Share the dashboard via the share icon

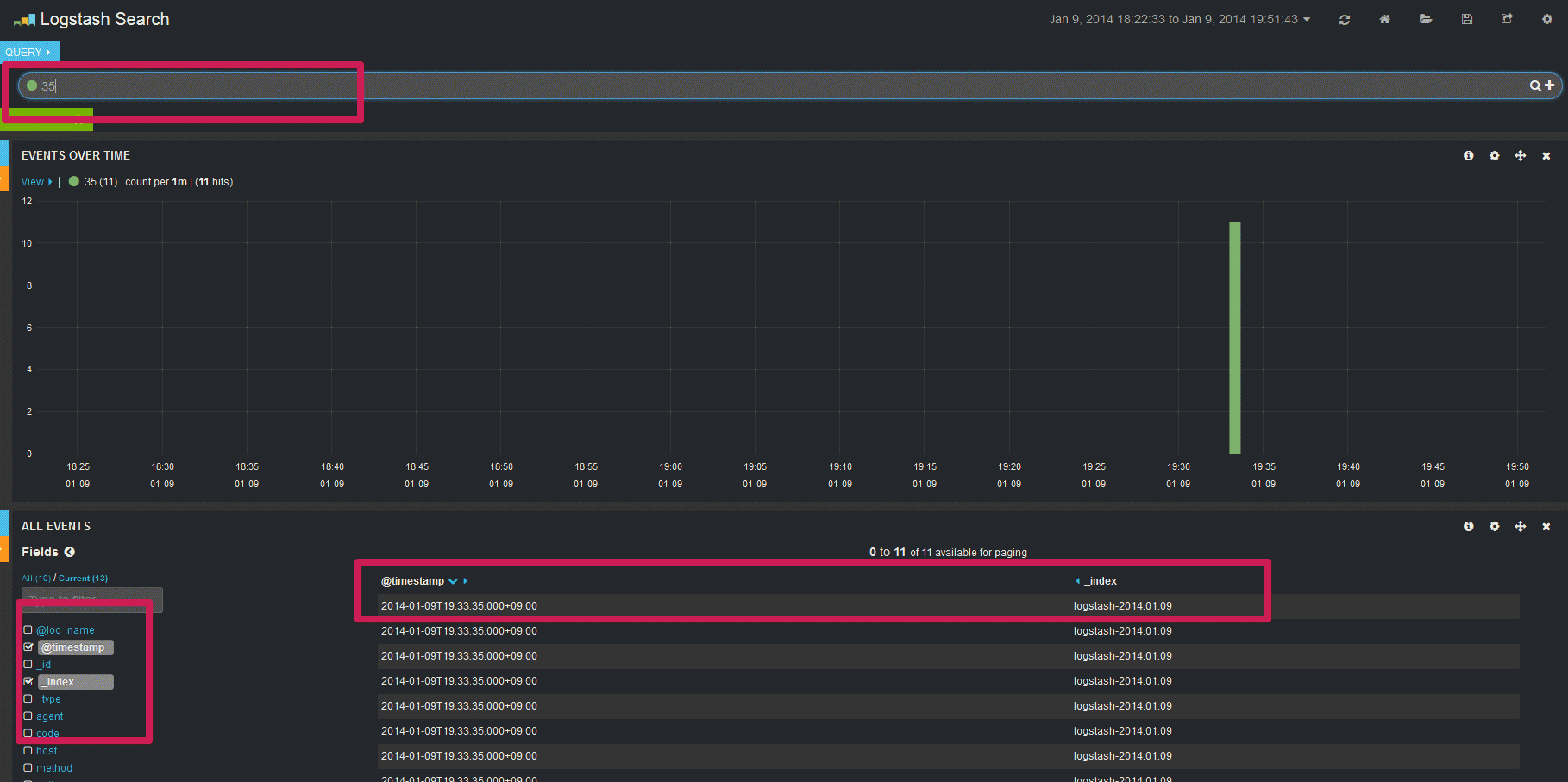click(1507, 19)
